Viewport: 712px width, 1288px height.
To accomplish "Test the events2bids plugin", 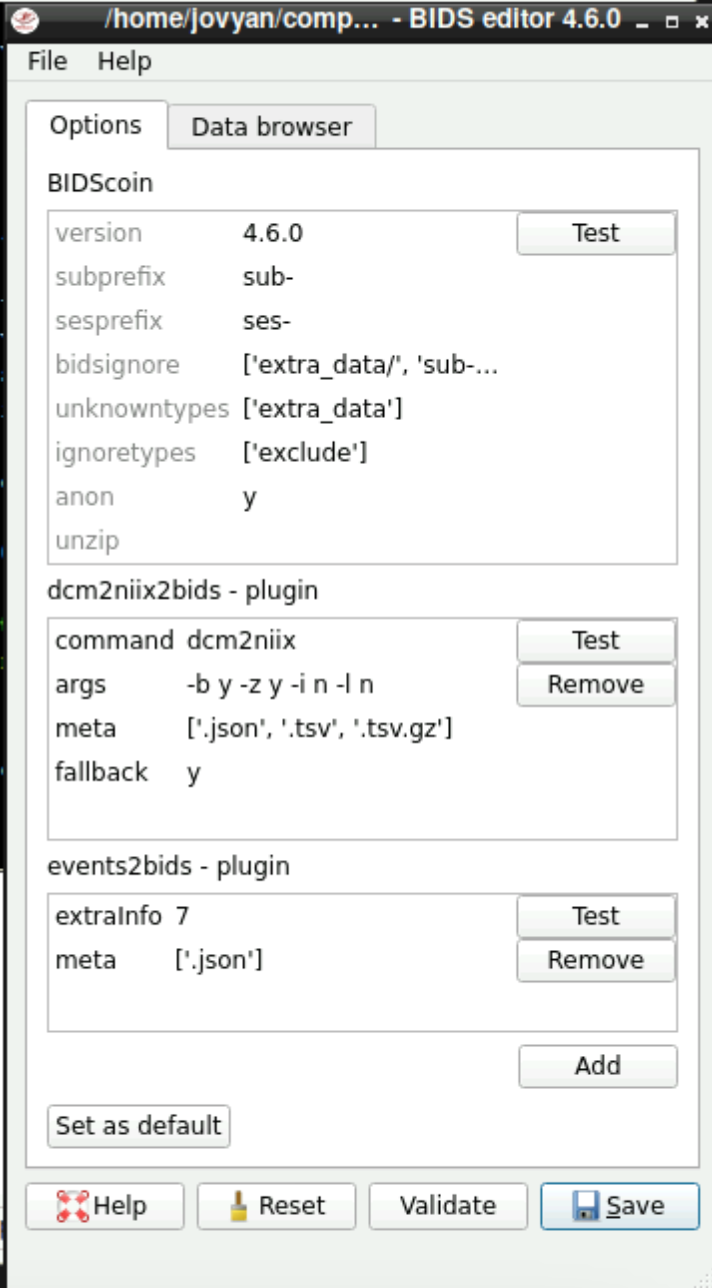I will pyautogui.click(x=596, y=916).
